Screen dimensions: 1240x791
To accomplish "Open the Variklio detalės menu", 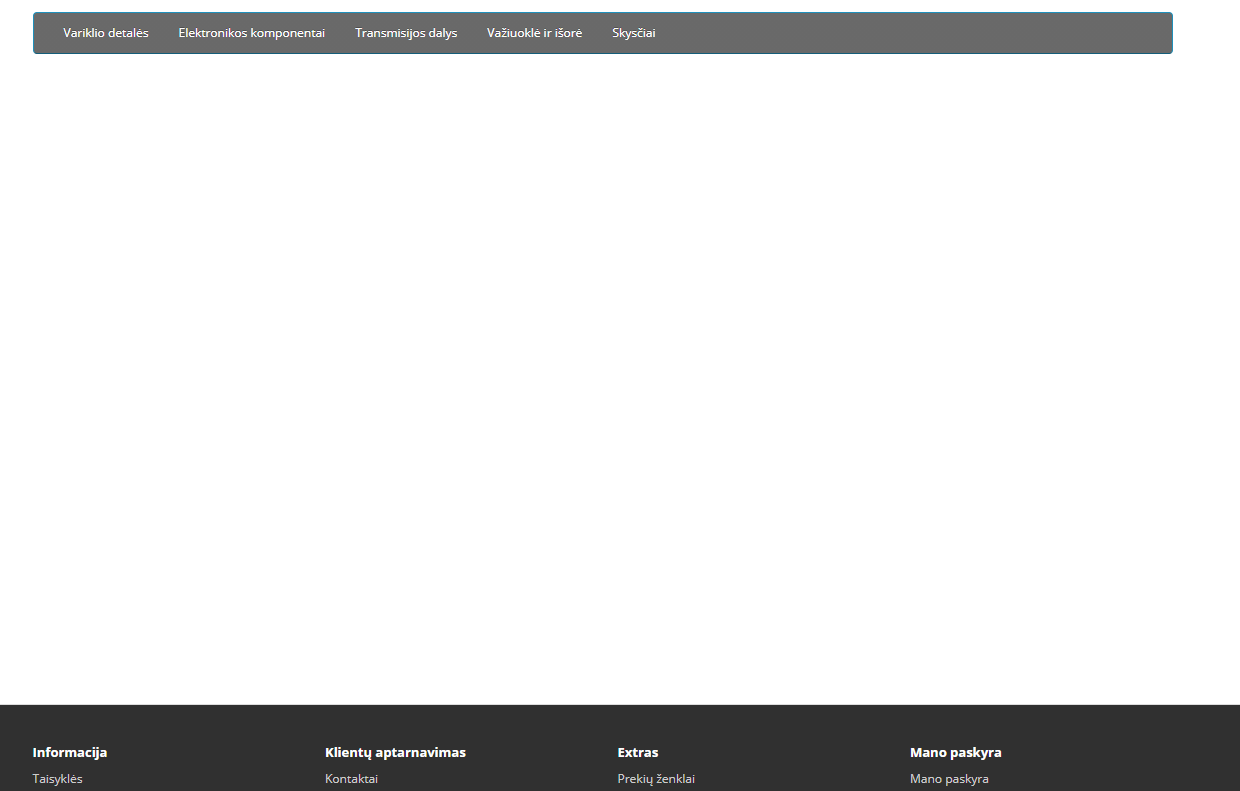I will (106, 33).
